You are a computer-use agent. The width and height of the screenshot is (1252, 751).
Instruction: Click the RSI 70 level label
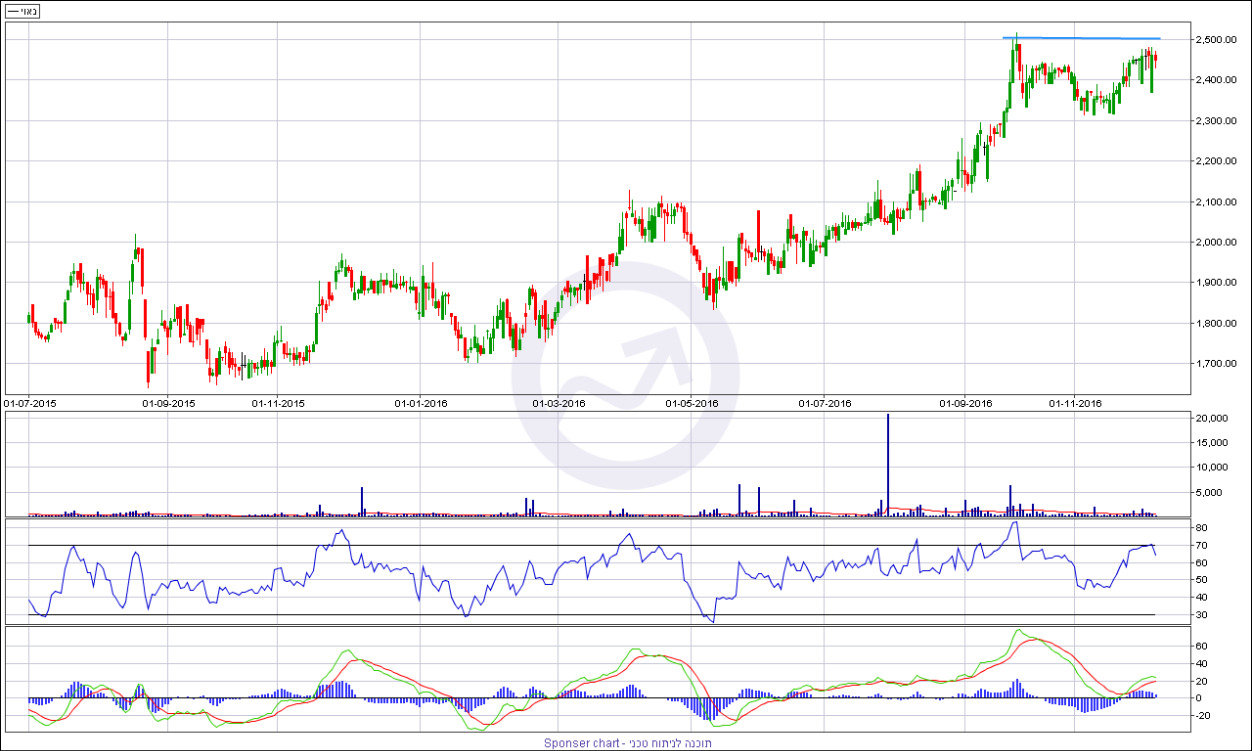click(x=1202, y=546)
